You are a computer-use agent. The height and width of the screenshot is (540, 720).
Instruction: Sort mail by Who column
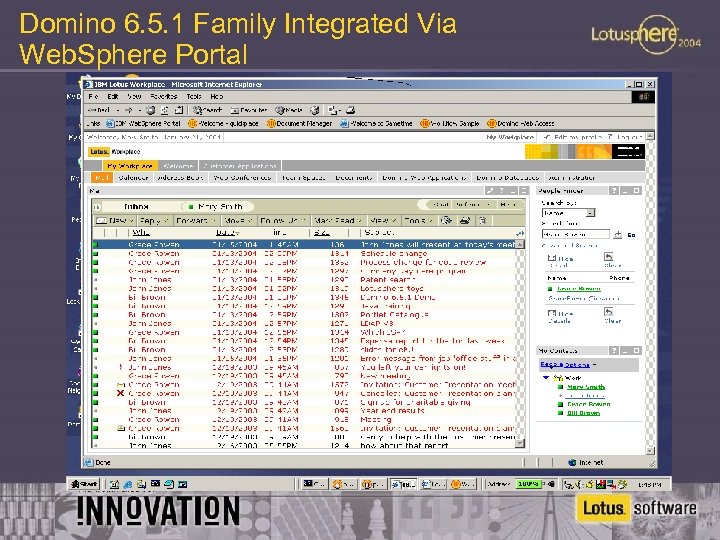click(141, 232)
